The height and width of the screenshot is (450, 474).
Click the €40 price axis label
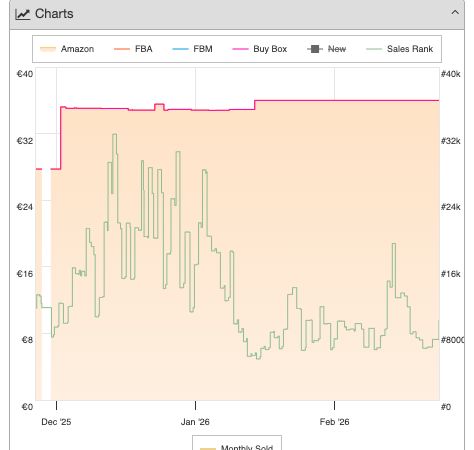(x=25, y=74)
